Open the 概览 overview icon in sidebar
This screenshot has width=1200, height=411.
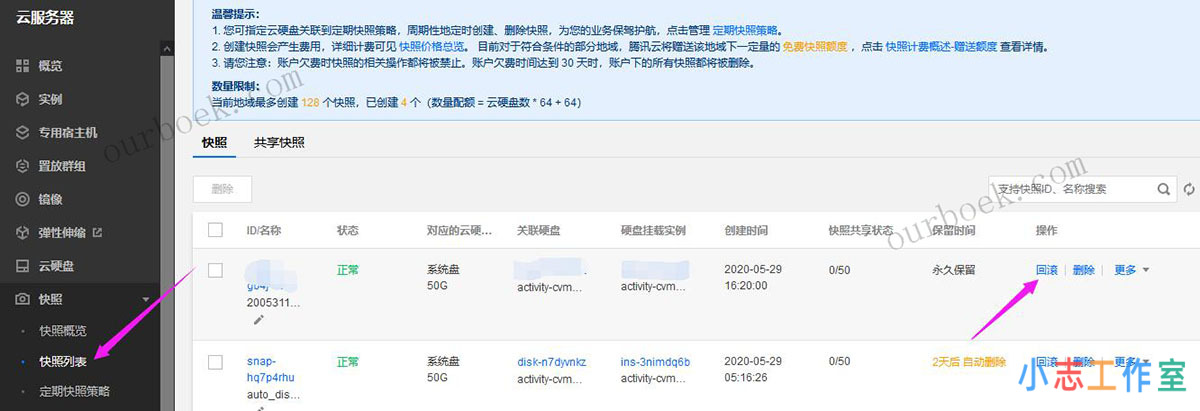22,65
